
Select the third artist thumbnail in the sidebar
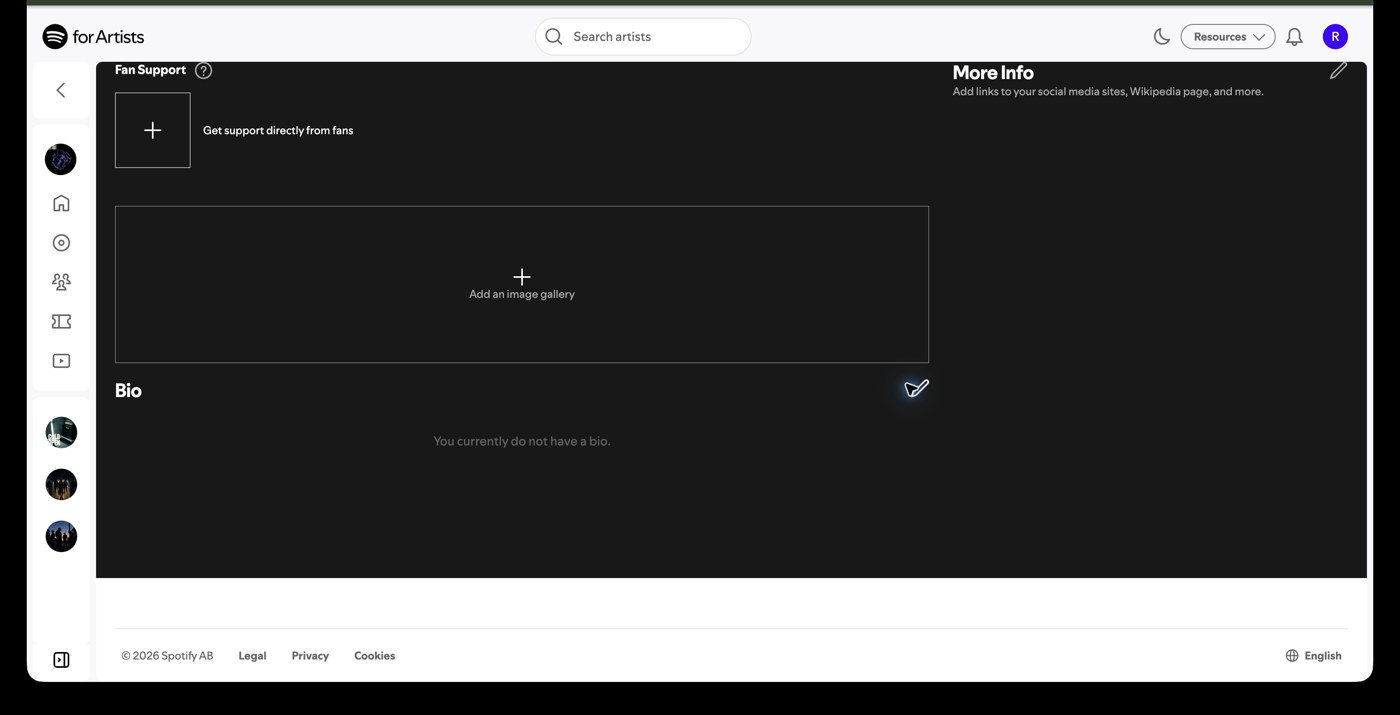click(61, 537)
